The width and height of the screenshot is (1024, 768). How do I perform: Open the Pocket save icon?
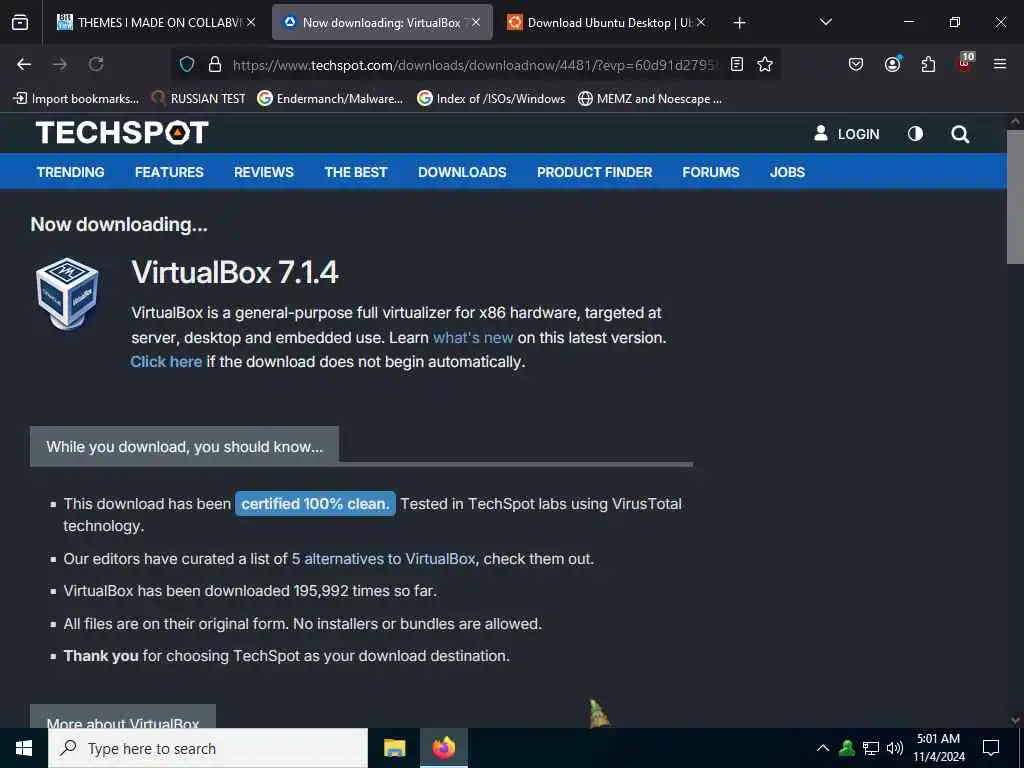coord(856,64)
